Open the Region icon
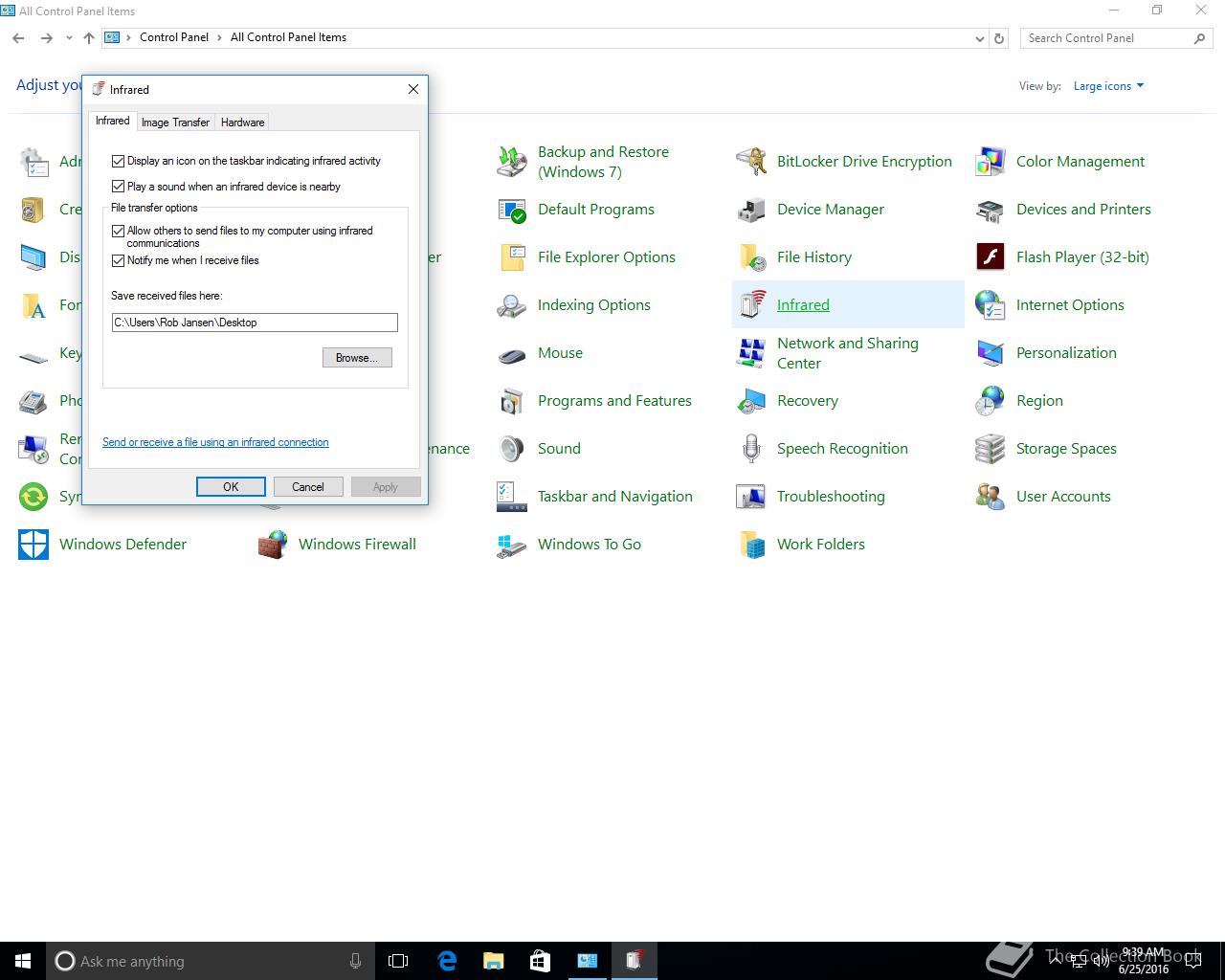 [x=991, y=401]
